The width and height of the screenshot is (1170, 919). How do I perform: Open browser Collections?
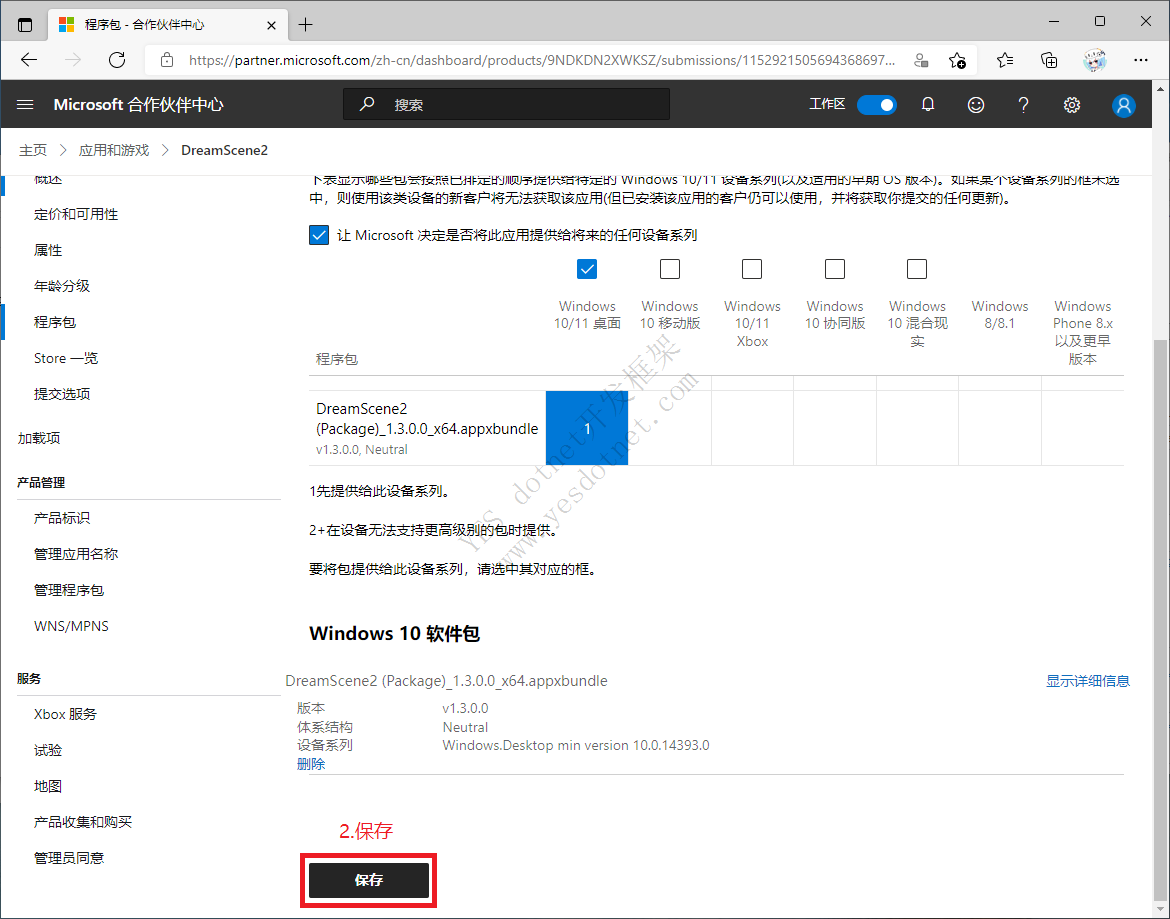point(1049,60)
